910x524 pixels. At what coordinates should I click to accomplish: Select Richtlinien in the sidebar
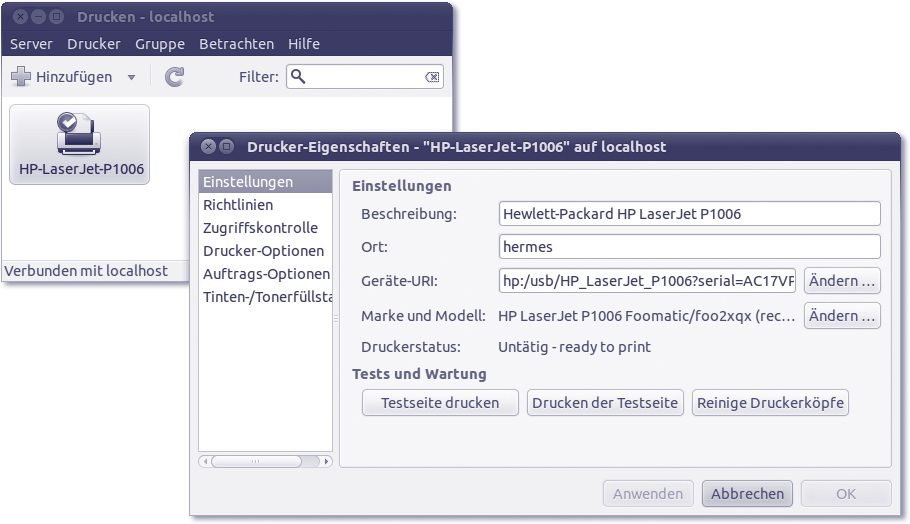coord(233,205)
